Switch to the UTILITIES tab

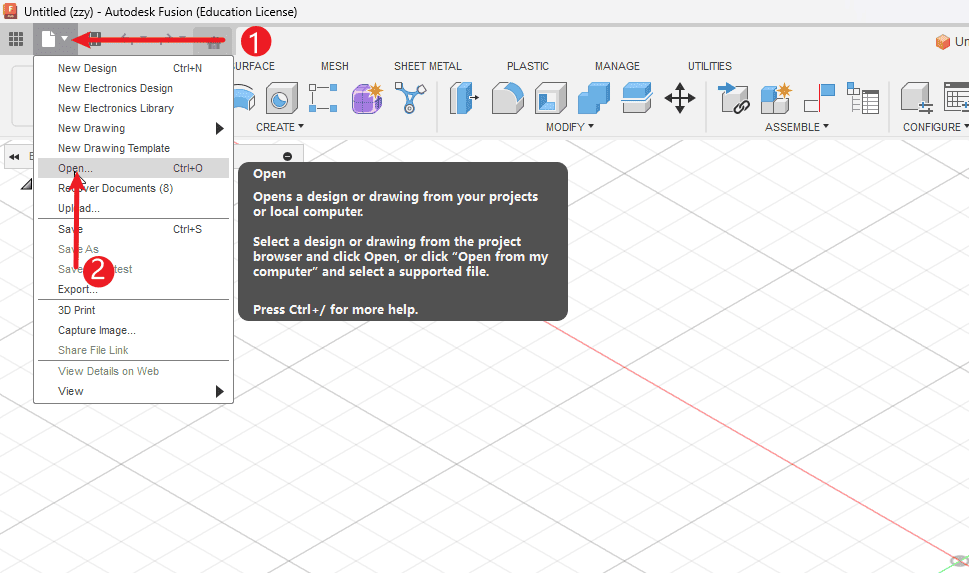(x=709, y=66)
